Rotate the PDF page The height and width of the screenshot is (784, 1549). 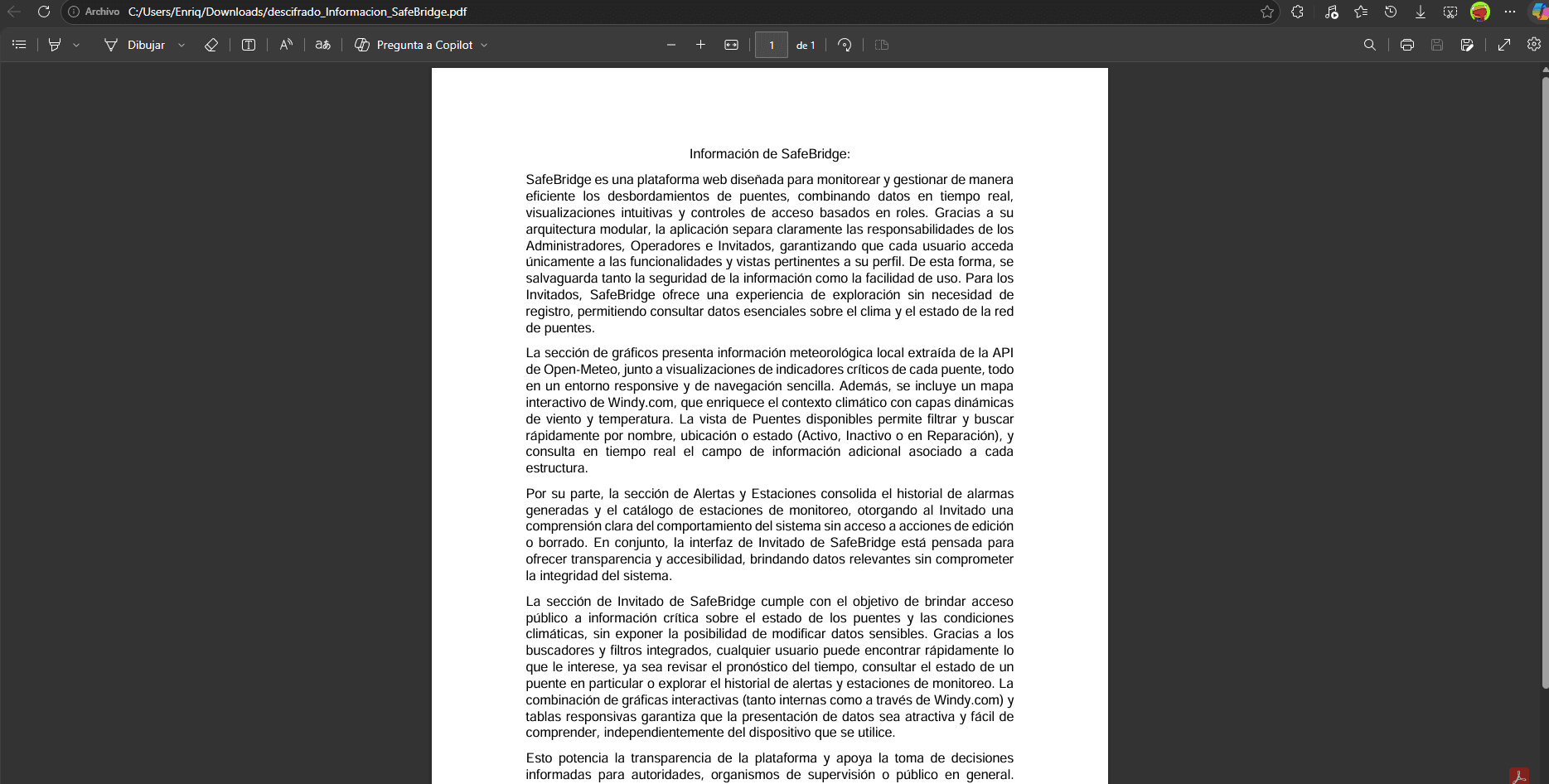pos(845,45)
